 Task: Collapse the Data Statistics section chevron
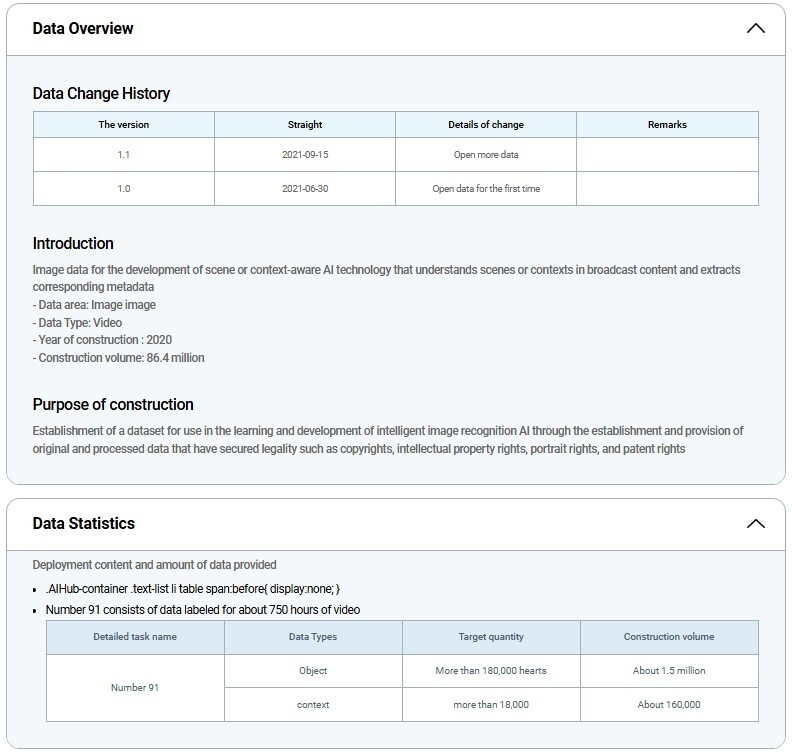755,523
